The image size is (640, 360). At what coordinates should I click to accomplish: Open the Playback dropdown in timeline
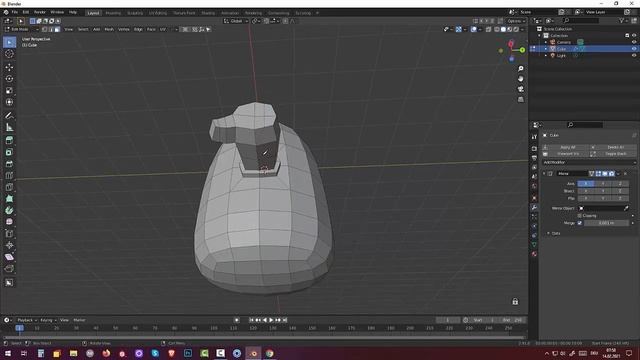click(27, 320)
